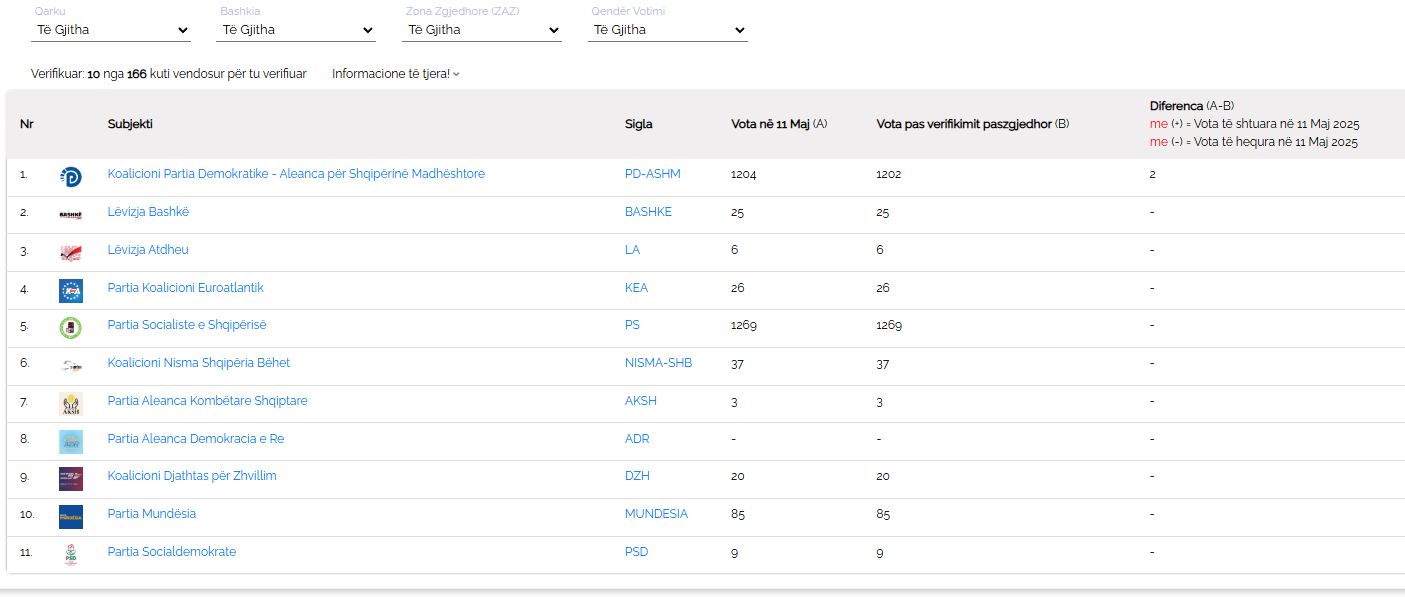Open Partia Aleanca Demokracia e Re link
The image size is (1405, 597).
click(196, 439)
